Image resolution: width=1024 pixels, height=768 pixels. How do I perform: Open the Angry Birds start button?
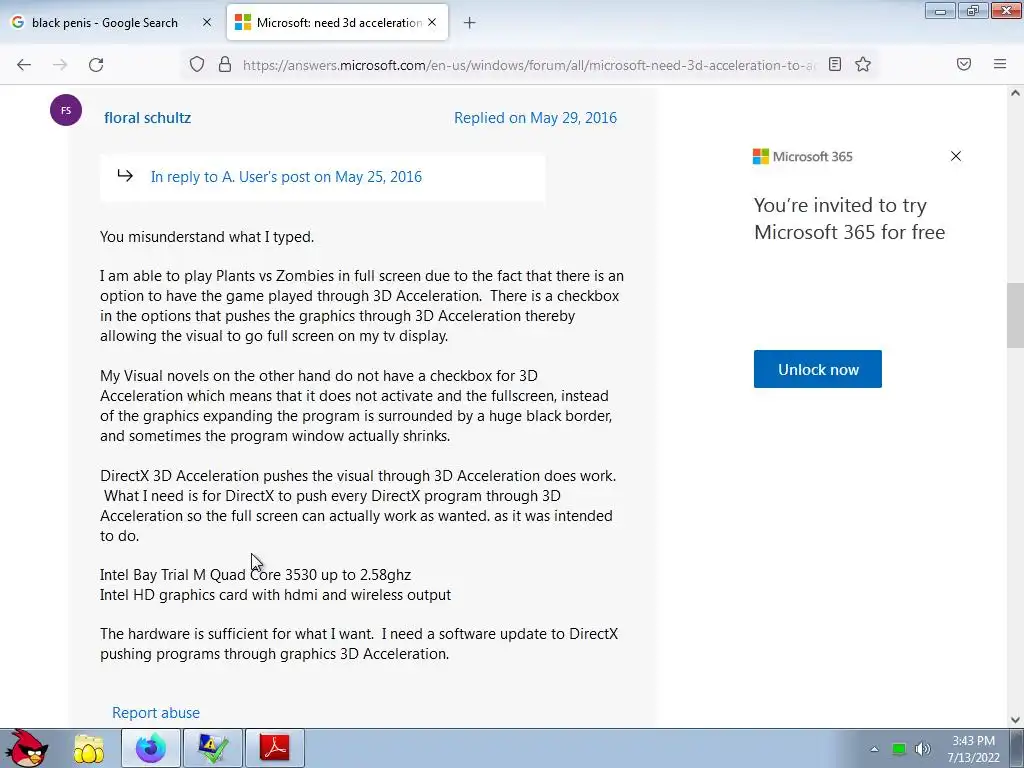pyautogui.click(x=26, y=748)
